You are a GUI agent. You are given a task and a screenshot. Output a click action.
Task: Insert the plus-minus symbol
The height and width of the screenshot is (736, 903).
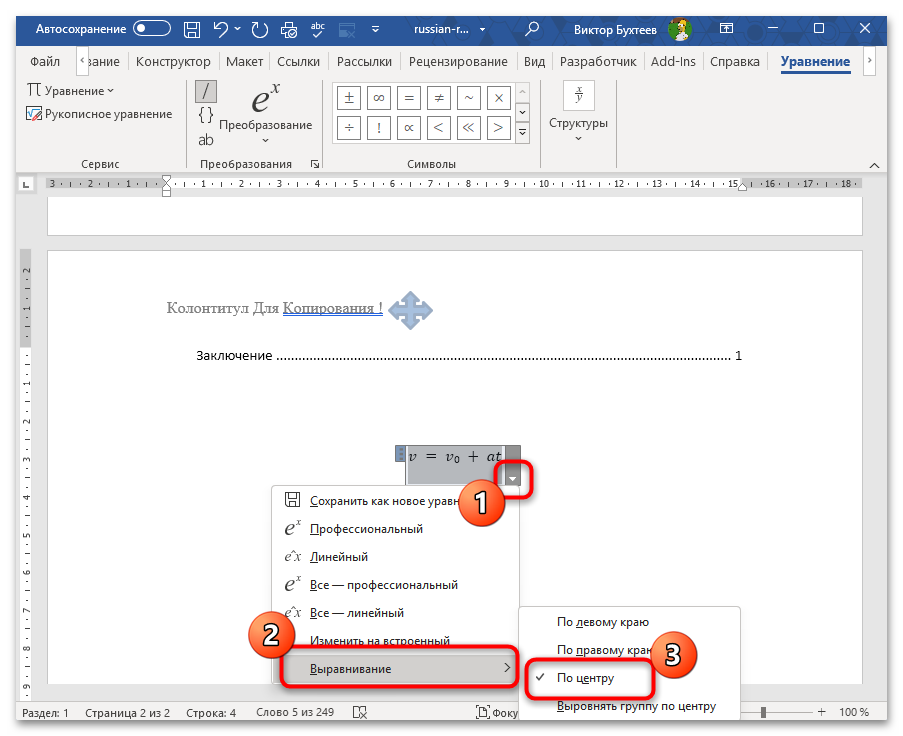349,98
